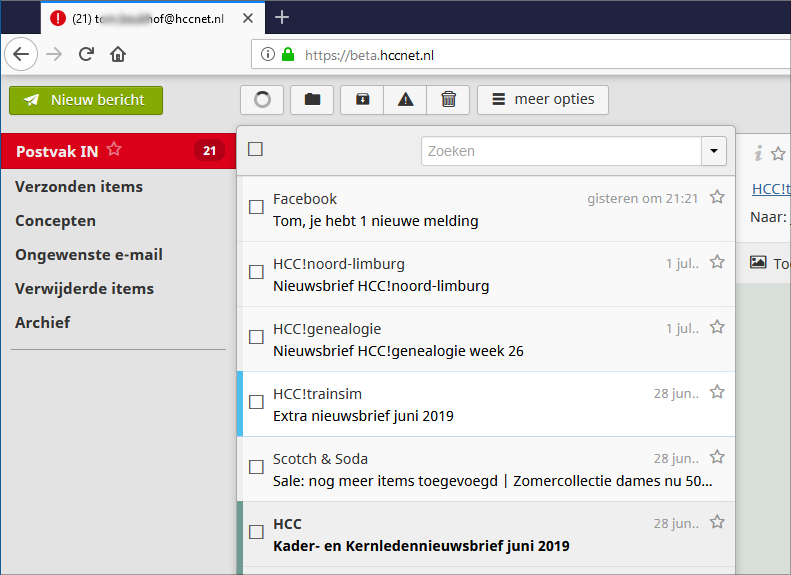Click the archive message icon
The height and width of the screenshot is (575, 791).
(362, 100)
